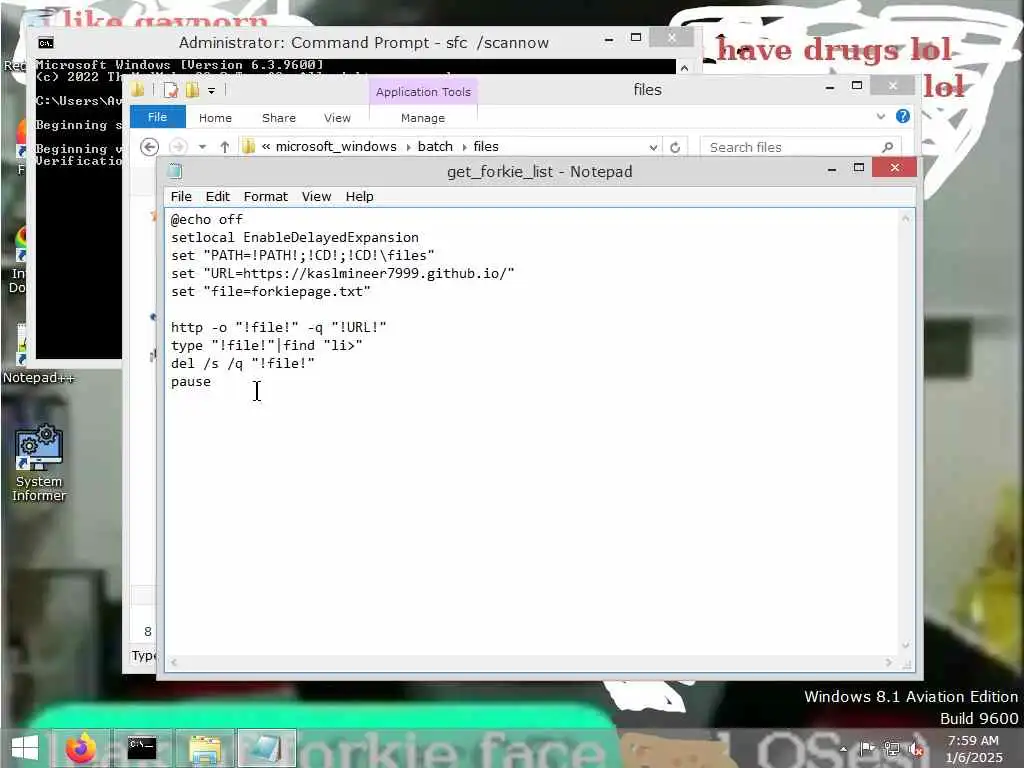Select batch in the address breadcrumb
This screenshot has height=768, width=1024.
coord(435,146)
